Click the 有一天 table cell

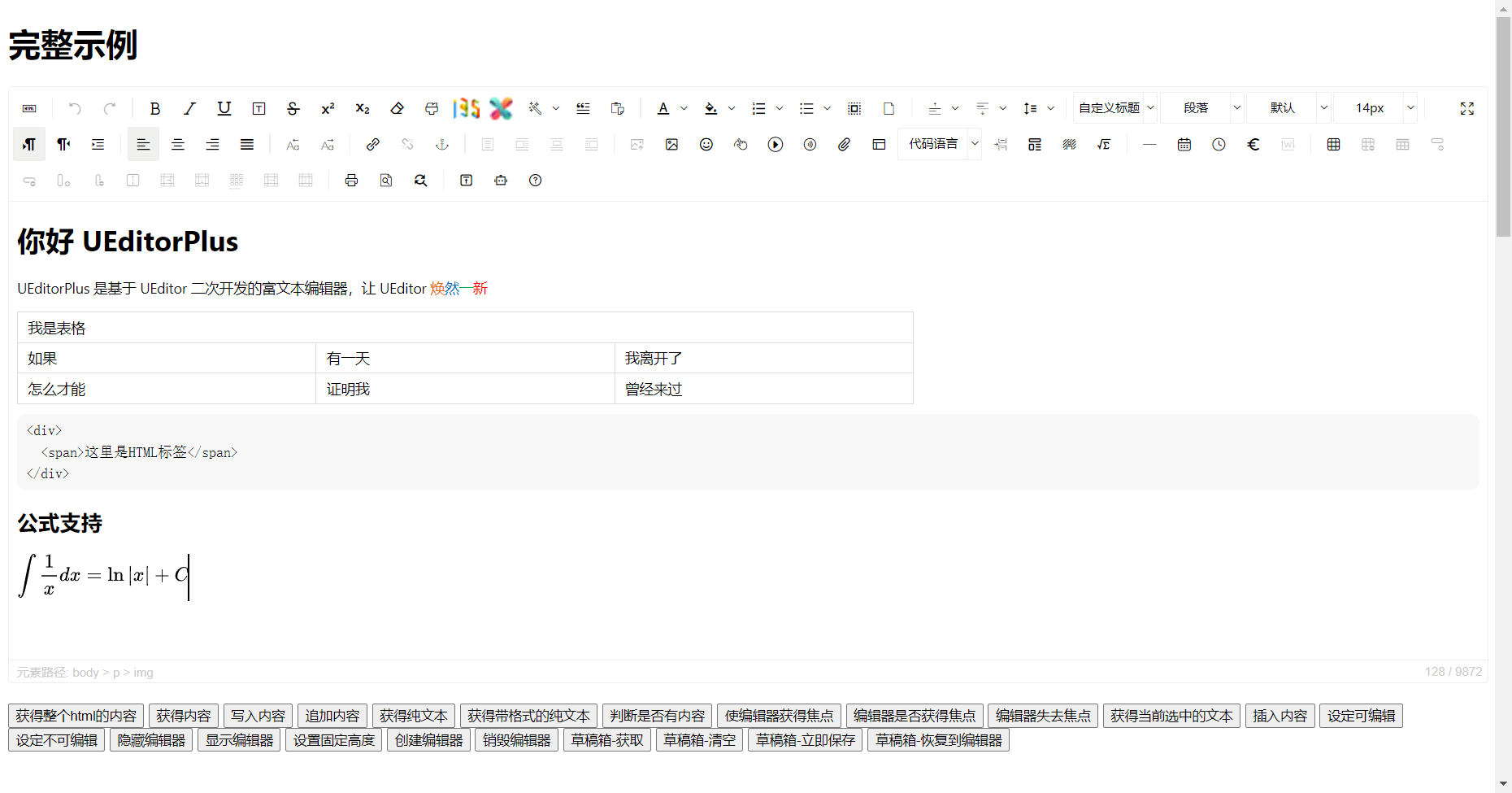click(464, 358)
